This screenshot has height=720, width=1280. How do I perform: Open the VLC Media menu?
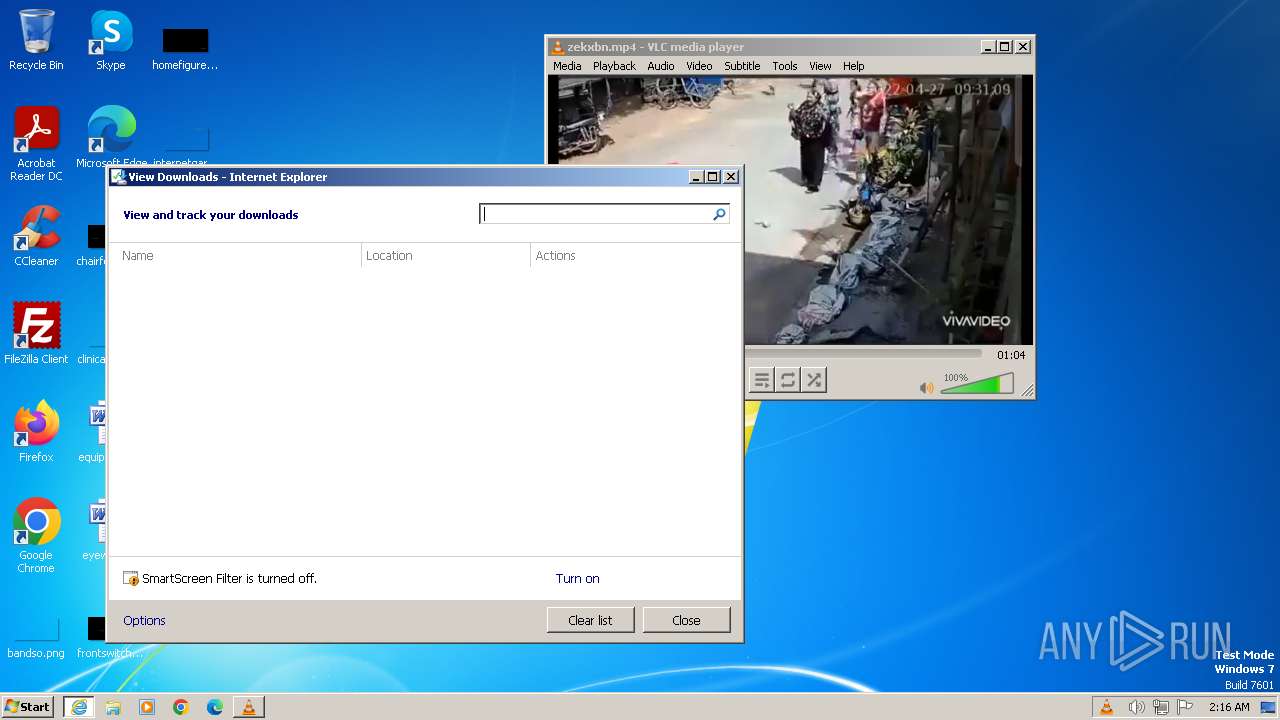(567, 66)
